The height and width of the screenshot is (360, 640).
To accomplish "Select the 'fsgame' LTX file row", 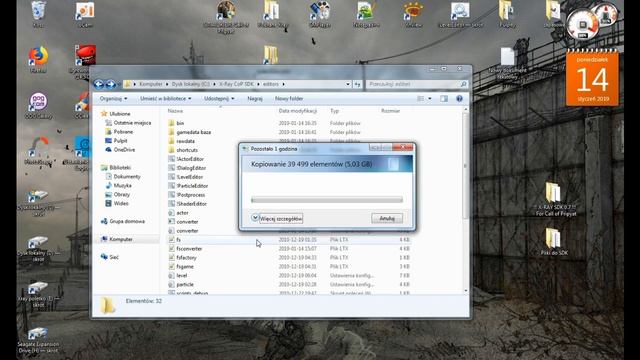I will tap(289, 267).
